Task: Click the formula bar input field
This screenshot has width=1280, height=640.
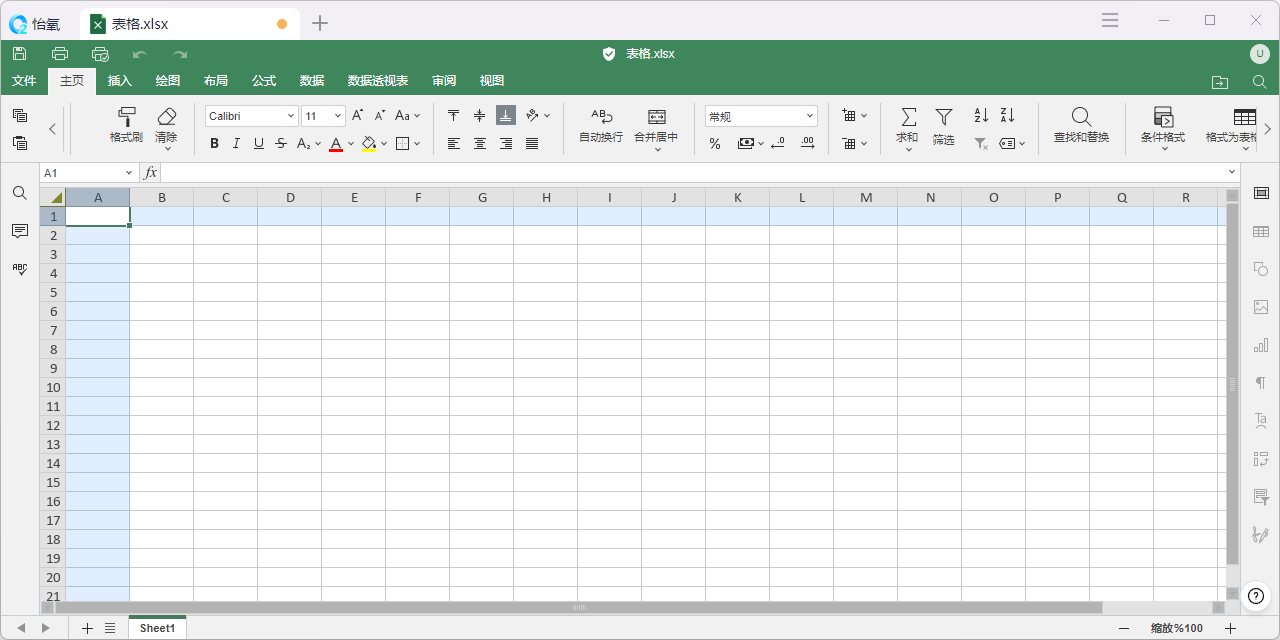Action: pos(695,173)
